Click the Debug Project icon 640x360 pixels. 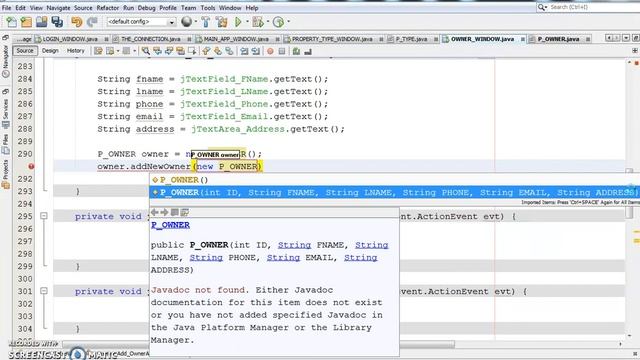(258, 22)
